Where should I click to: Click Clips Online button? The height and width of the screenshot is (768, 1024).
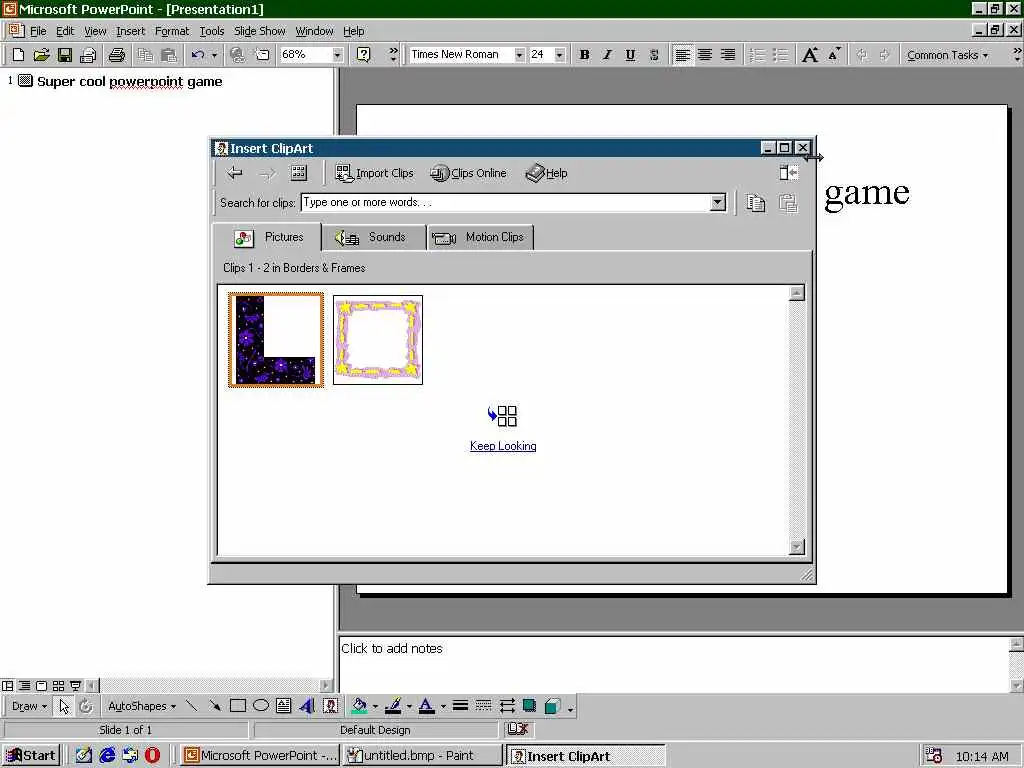(x=468, y=173)
